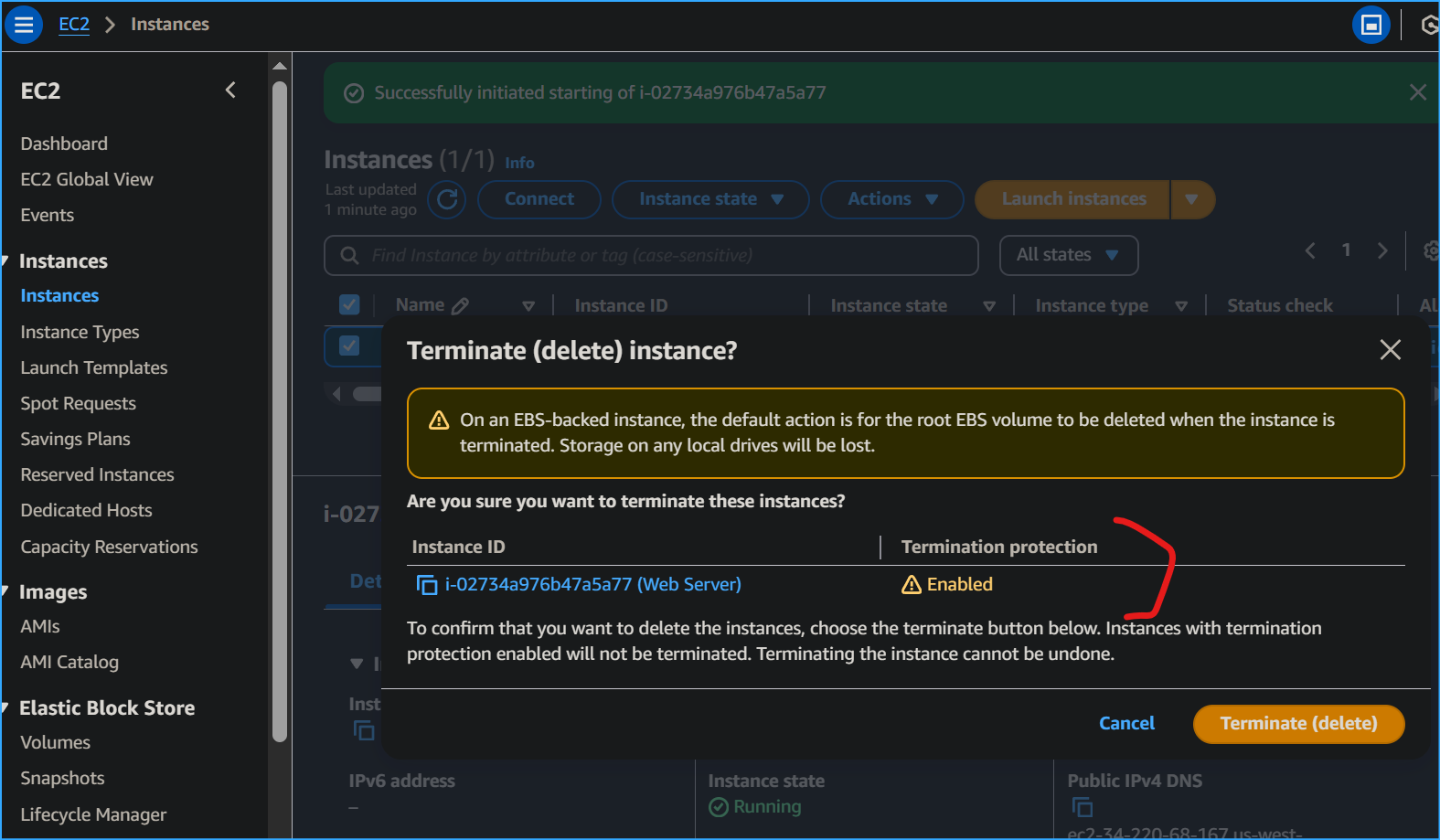The image size is (1440, 840).
Task: Toggle the select-all instances checkbox
Action: pos(349,304)
